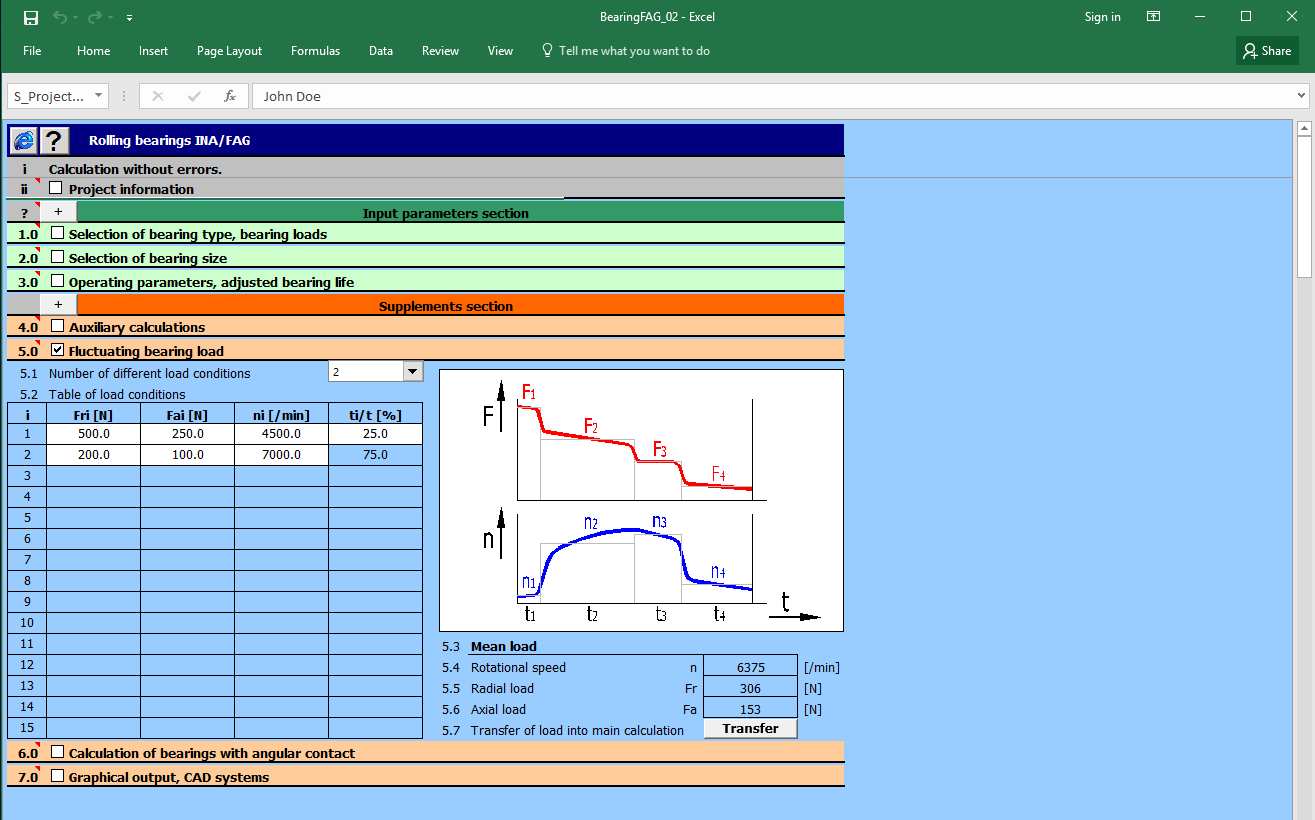Open the Formulas tab
The width and height of the screenshot is (1315, 820).
pyautogui.click(x=315, y=51)
